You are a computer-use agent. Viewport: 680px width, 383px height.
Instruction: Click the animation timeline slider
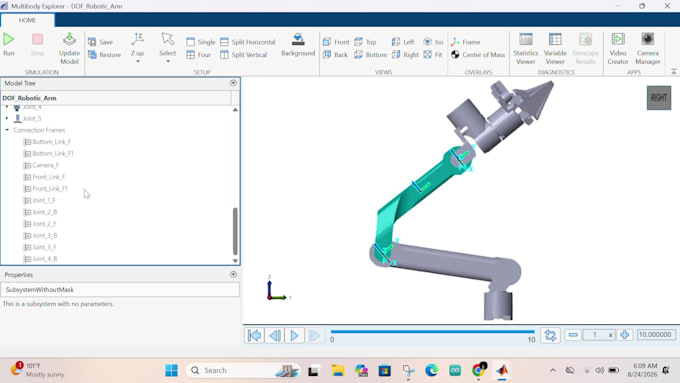pos(432,332)
